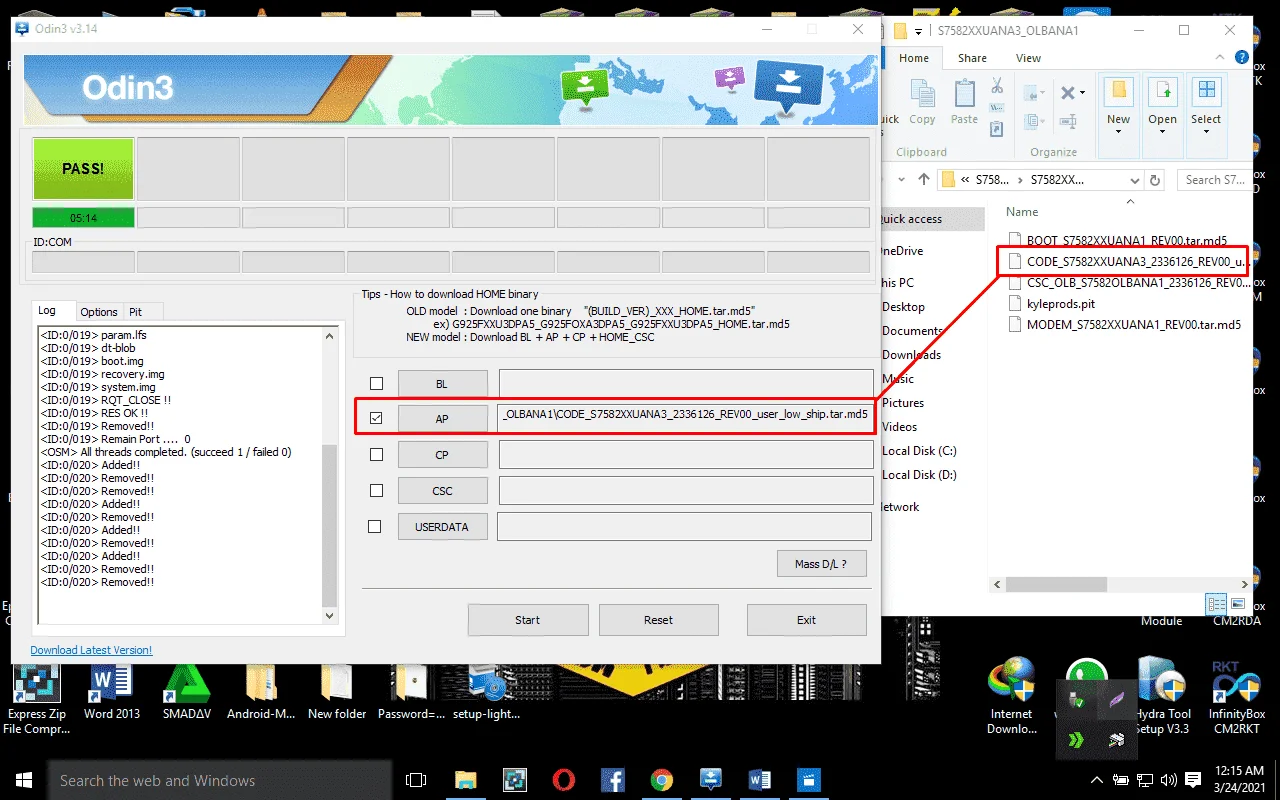Switch to the Options tab in Odin3
This screenshot has height=800, width=1280.
pyautogui.click(x=99, y=312)
